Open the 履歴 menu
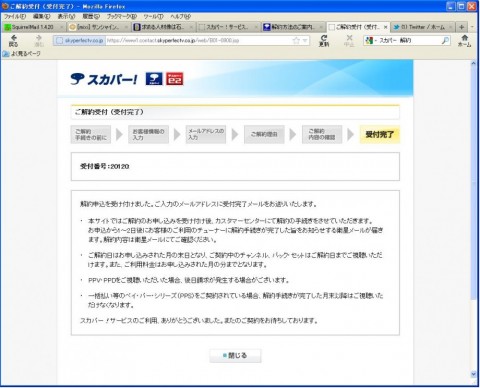The image size is (480, 388). tap(91, 16)
